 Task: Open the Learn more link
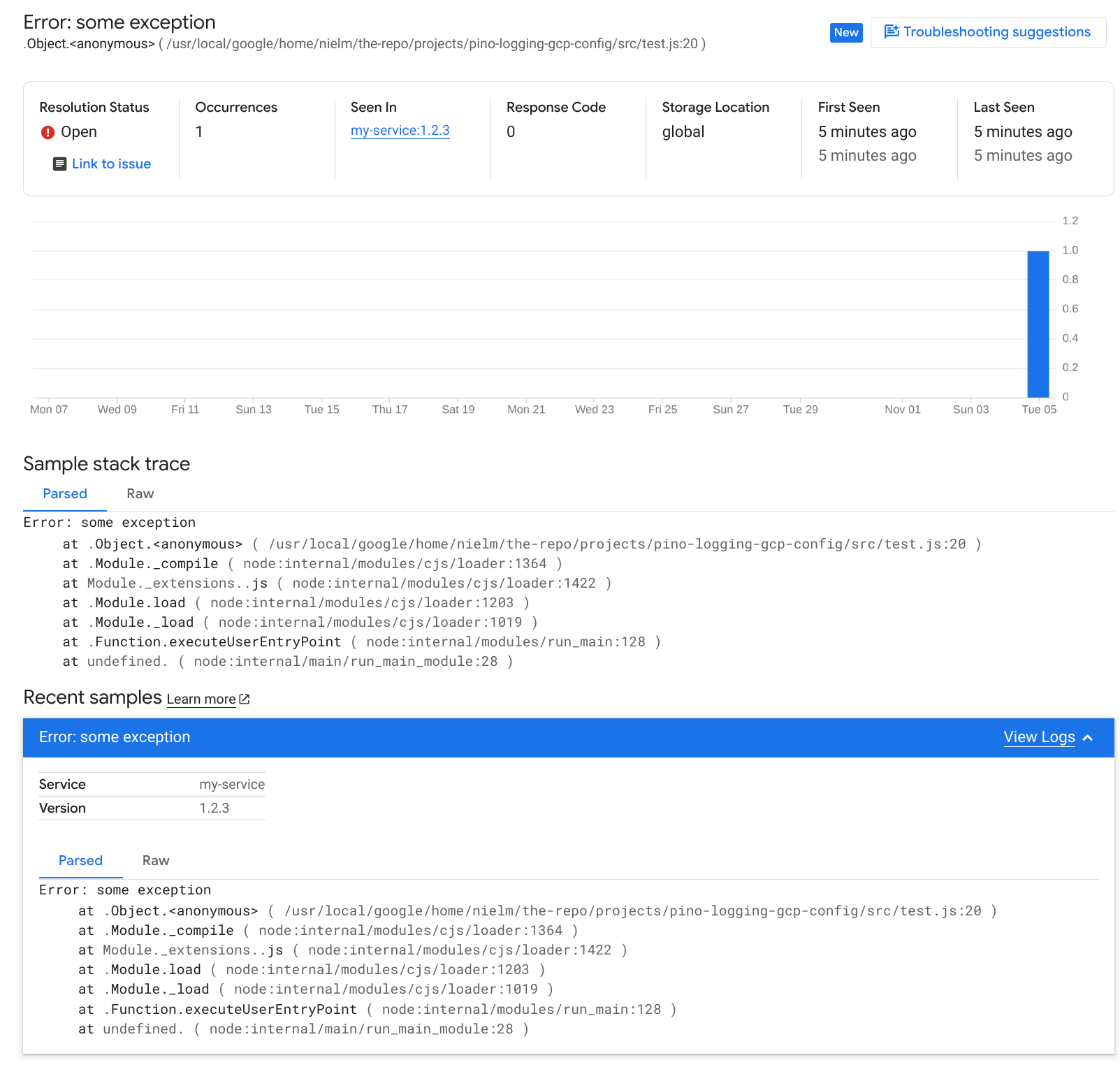[x=201, y=699]
